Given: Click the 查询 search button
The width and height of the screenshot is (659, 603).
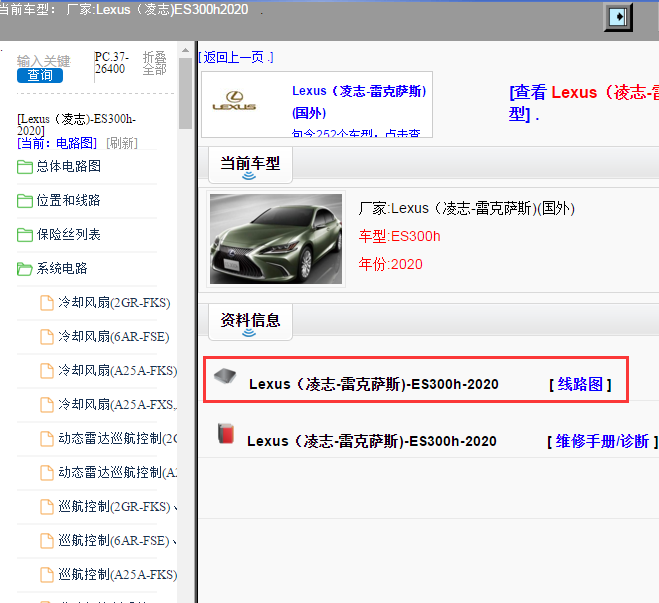Looking at the screenshot, I should [40, 75].
